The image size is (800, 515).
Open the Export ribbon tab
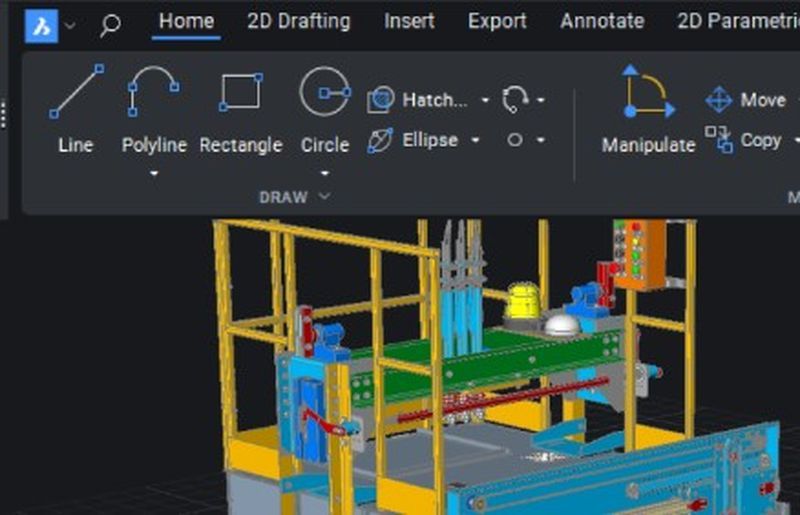coord(497,21)
